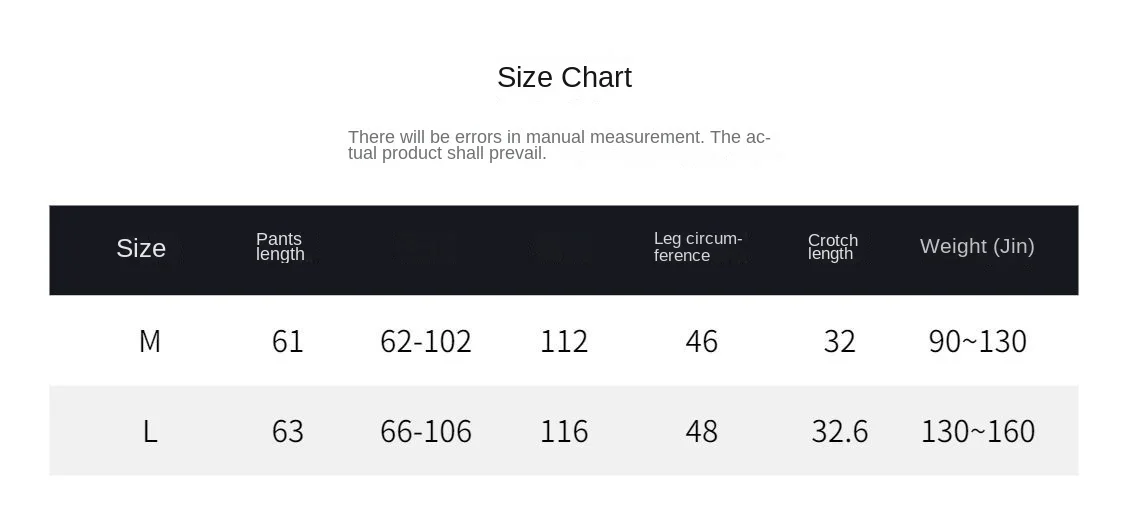Click pants length value 61

point(287,341)
